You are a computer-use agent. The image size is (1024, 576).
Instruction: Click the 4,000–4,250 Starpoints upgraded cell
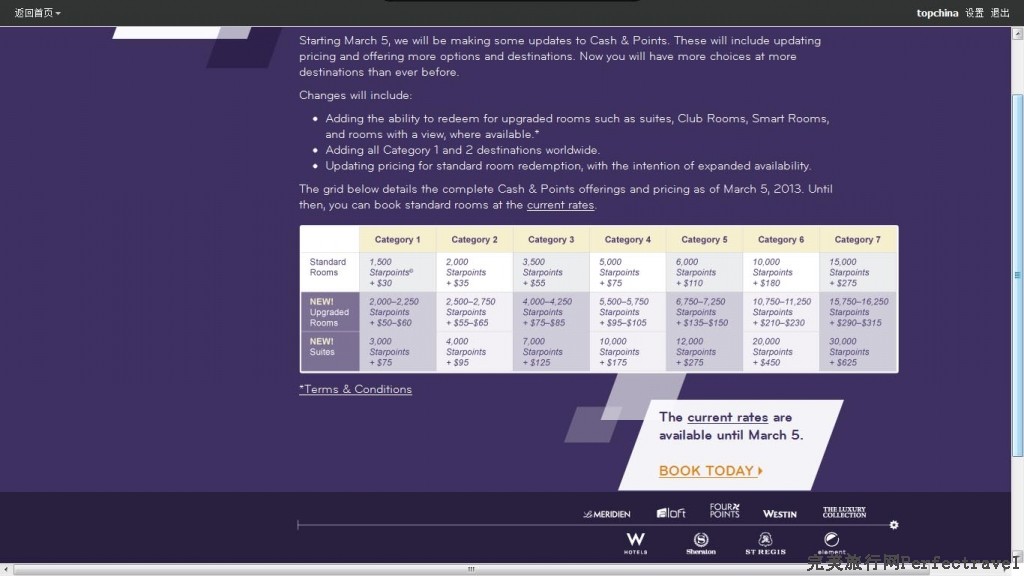(551, 312)
